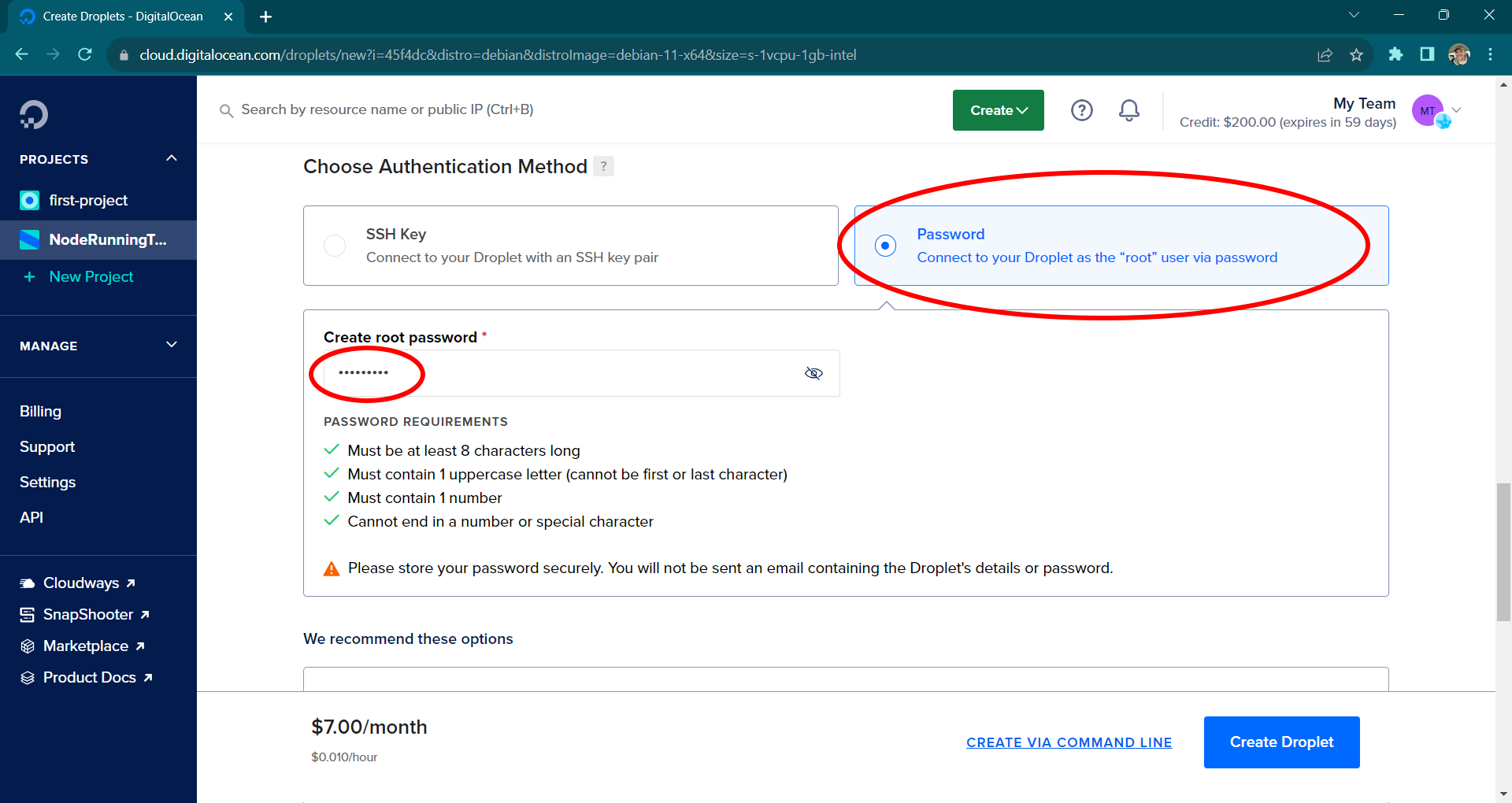Click the browser forward arrow
The width and height of the screenshot is (1512, 803).
pyautogui.click(x=54, y=54)
